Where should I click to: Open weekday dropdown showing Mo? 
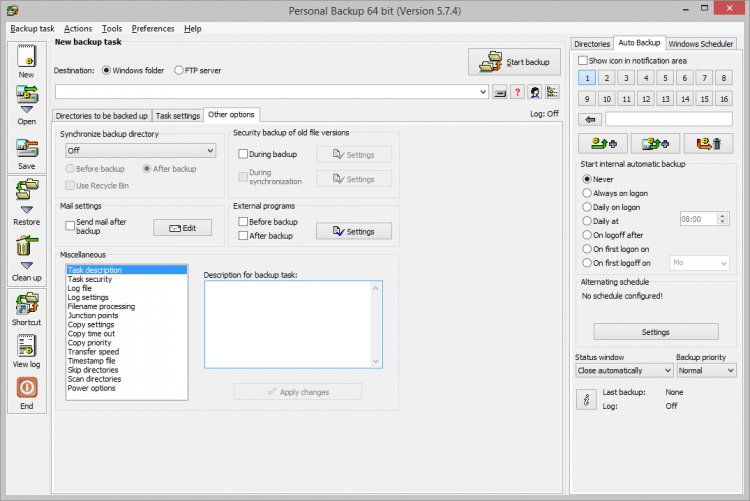[700, 263]
